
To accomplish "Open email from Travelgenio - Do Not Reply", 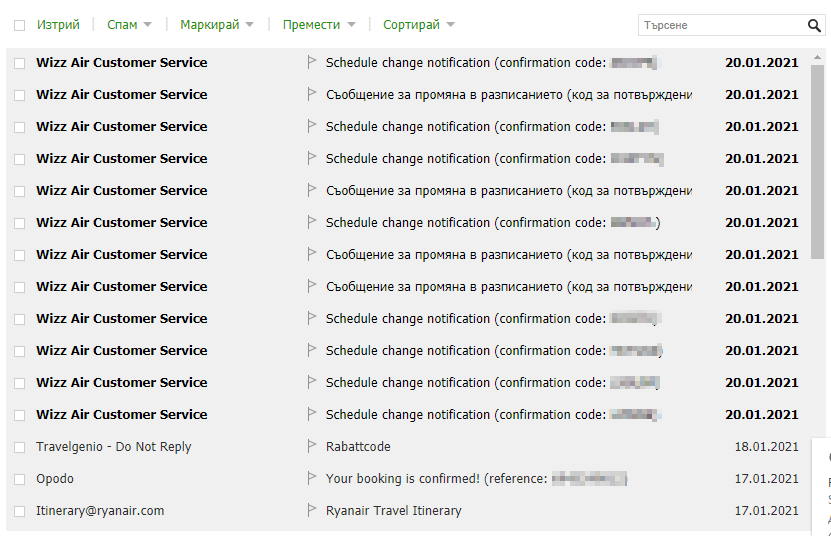I will [x=113, y=446].
